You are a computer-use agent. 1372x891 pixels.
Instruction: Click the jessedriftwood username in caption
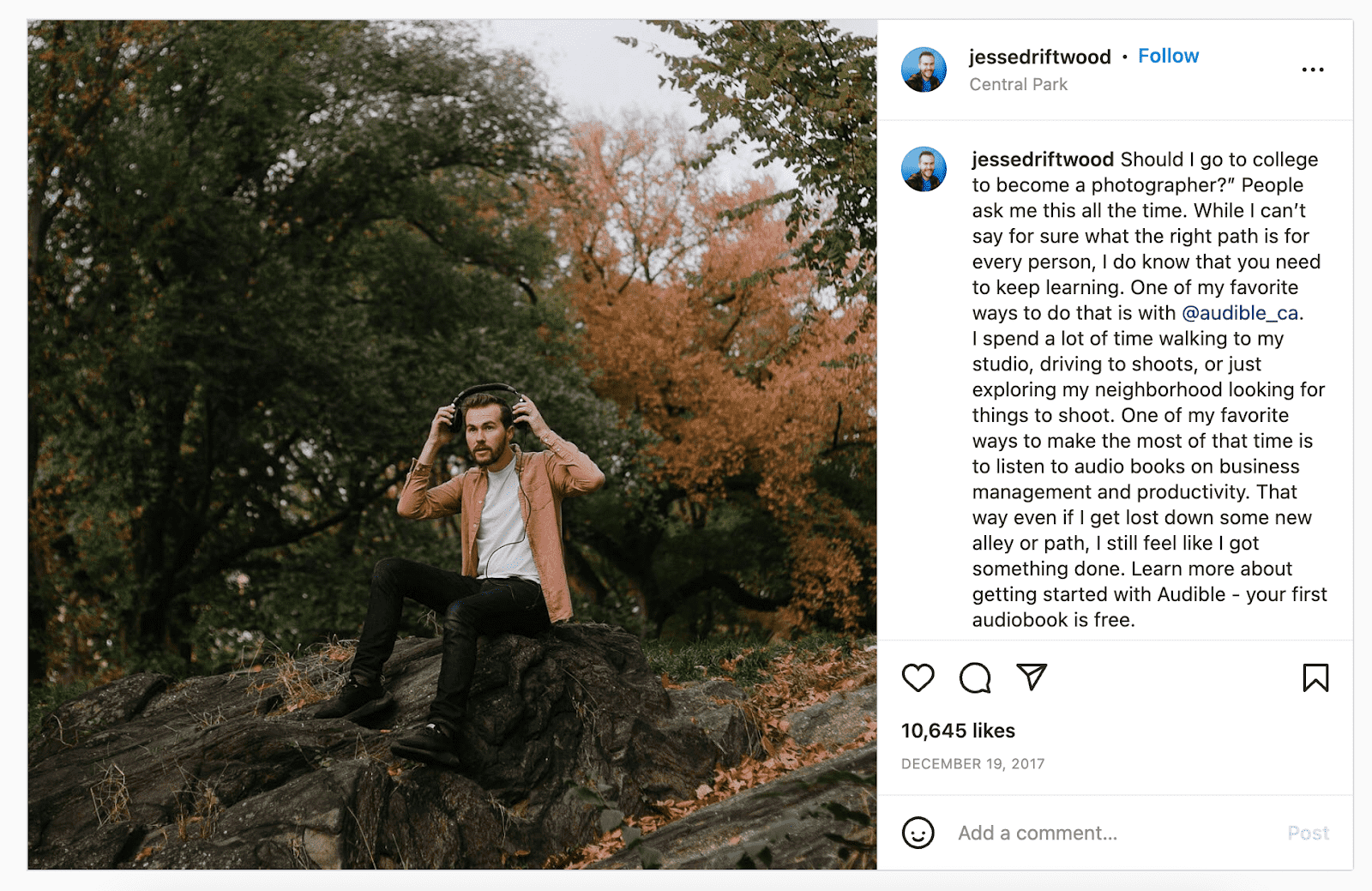1042,160
